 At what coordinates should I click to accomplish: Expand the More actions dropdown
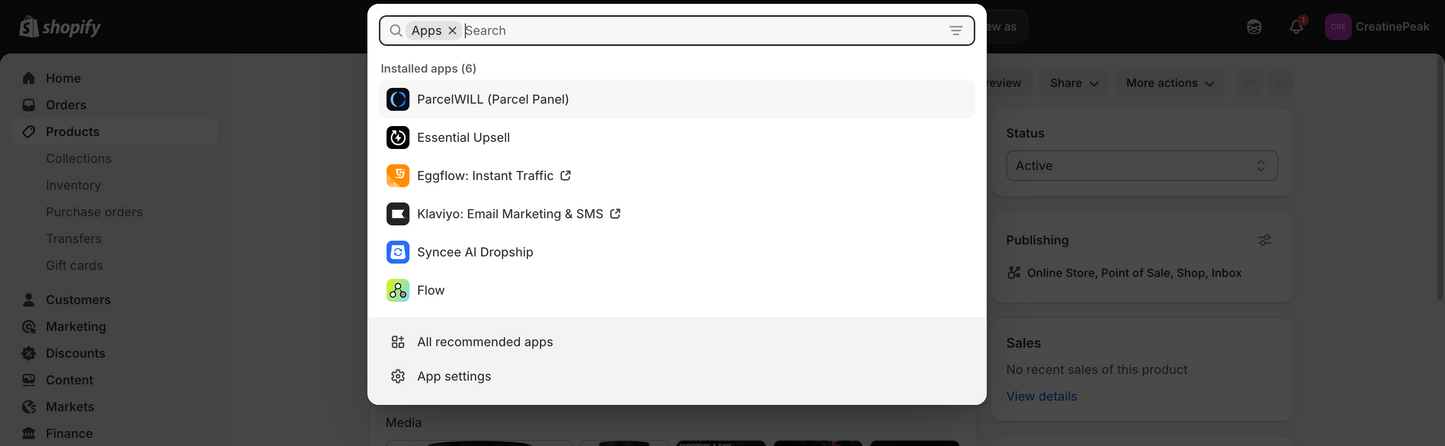pyautogui.click(x=1171, y=83)
